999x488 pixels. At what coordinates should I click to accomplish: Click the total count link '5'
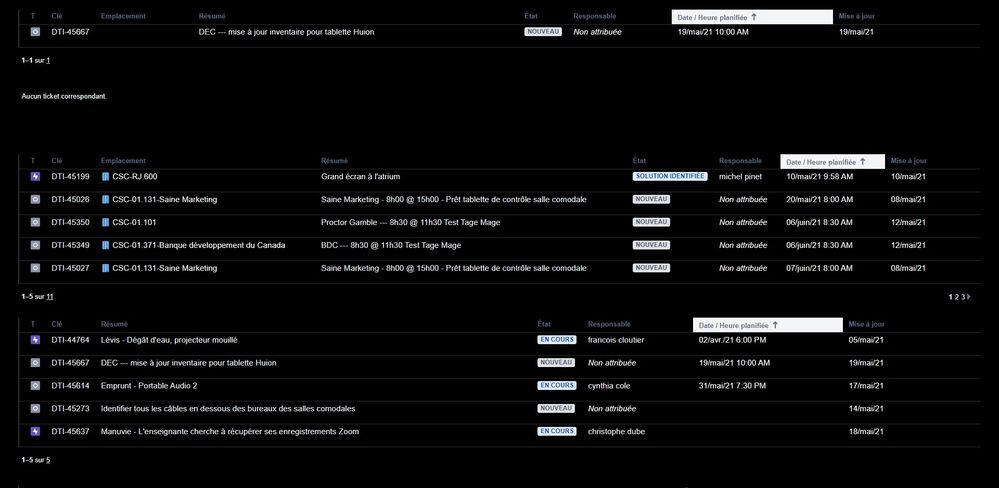(48, 459)
